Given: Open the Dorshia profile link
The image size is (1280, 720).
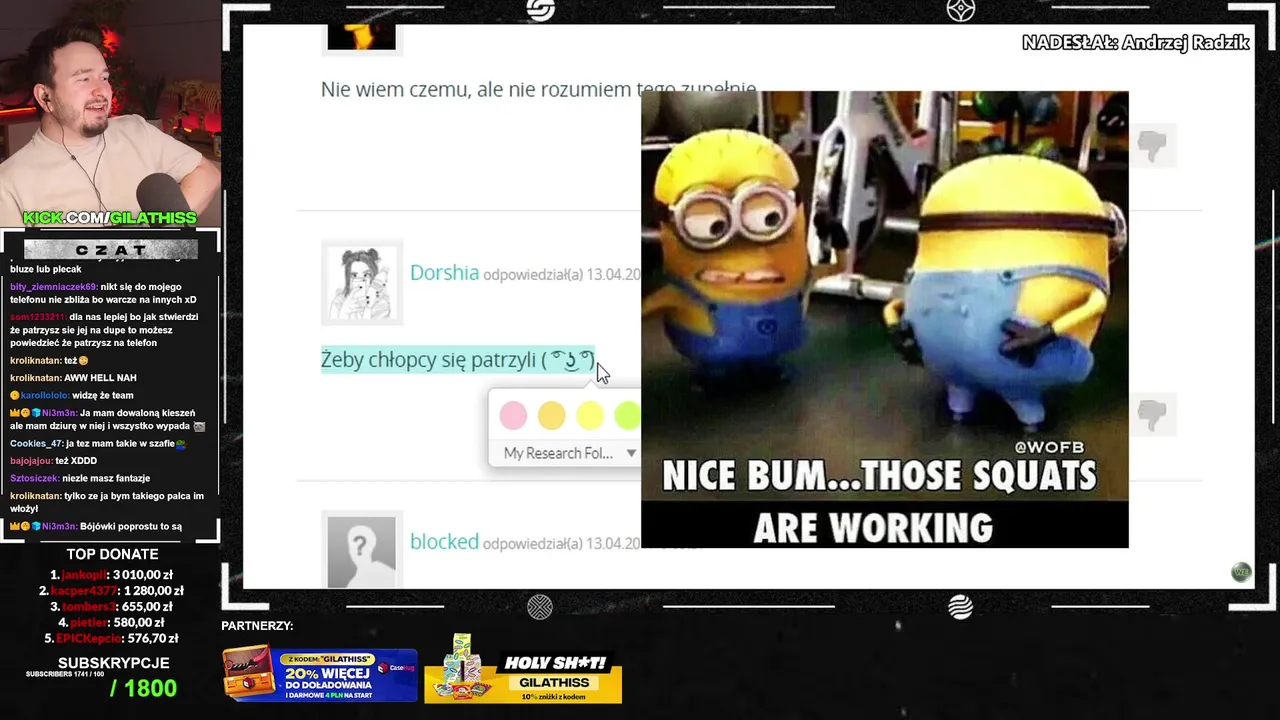Looking at the screenshot, I should (444, 273).
